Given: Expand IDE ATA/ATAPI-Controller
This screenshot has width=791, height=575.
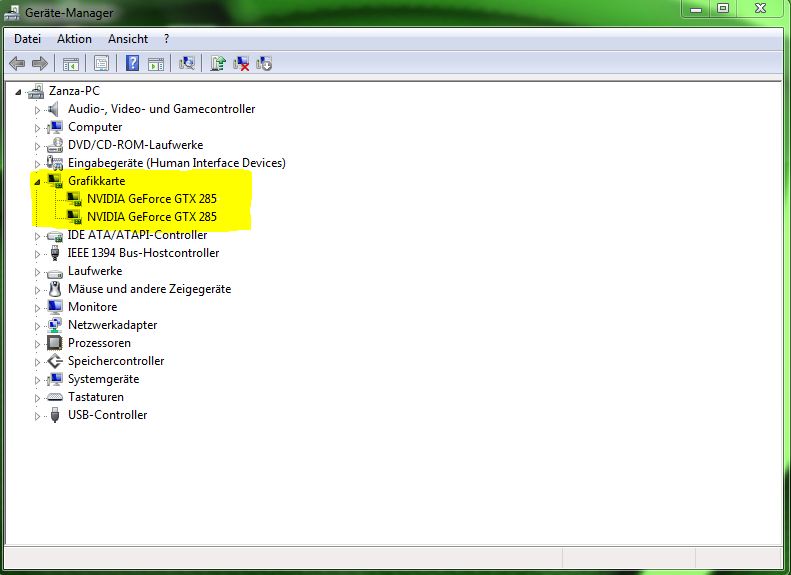Looking at the screenshot, I should (x=37, y=236).
